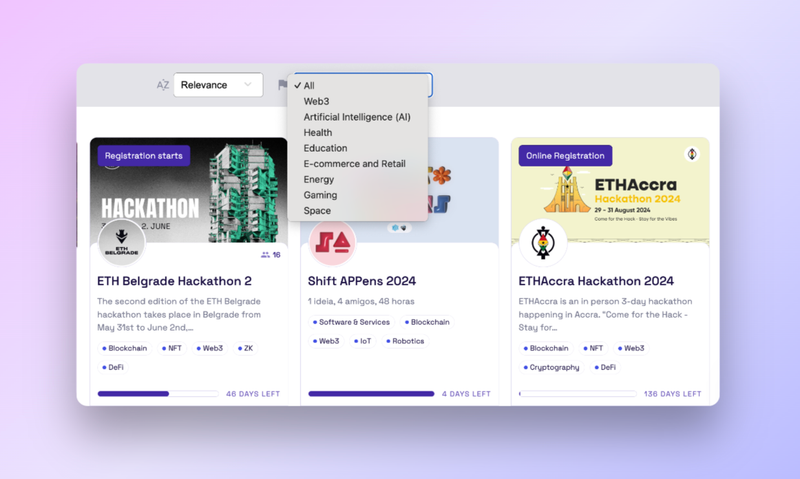Choose the Energy category option
This screenshot has height=479, width=800.
pos(319,179)
